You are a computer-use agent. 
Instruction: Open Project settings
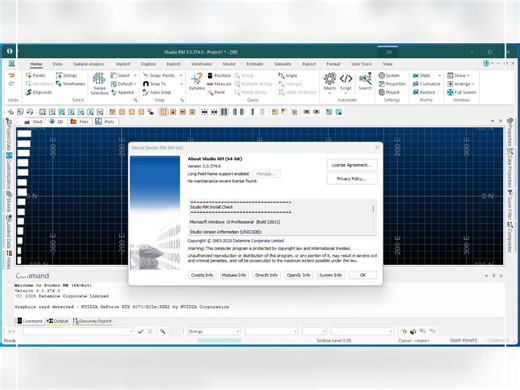click(x=389, y=92)
